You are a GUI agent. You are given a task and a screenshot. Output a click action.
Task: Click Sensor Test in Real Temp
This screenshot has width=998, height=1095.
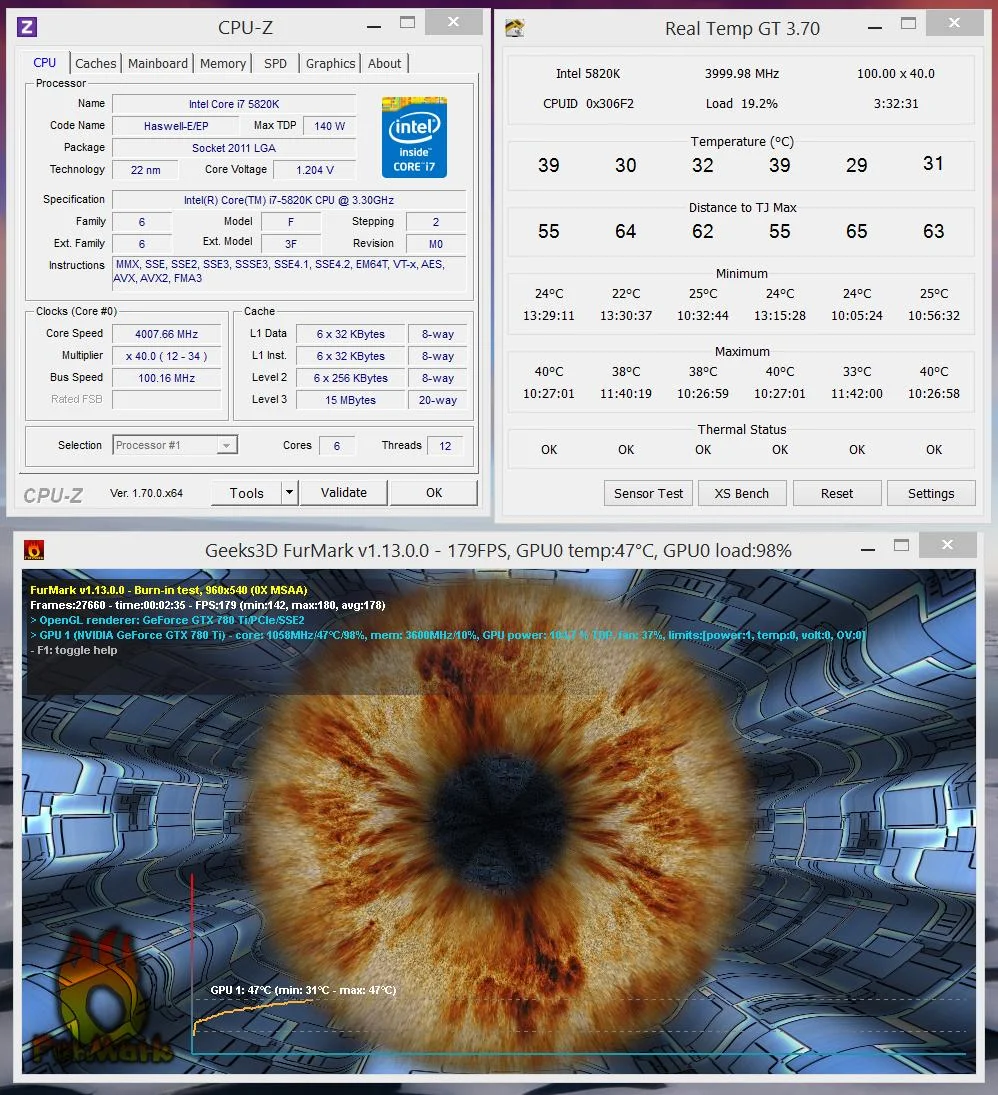point(648,493)
